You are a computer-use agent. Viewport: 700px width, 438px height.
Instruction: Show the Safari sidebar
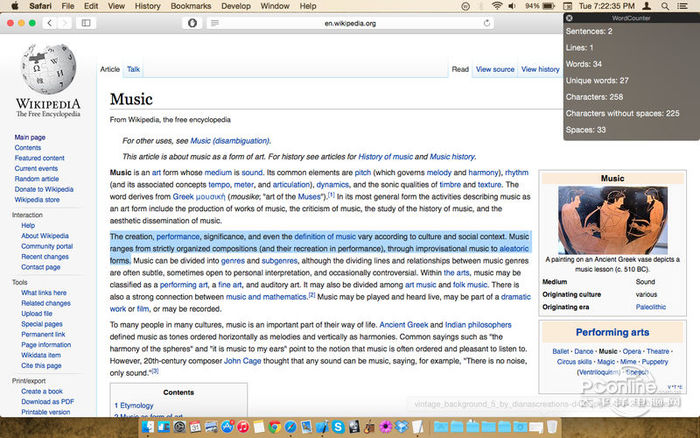(x=86, y=23)
